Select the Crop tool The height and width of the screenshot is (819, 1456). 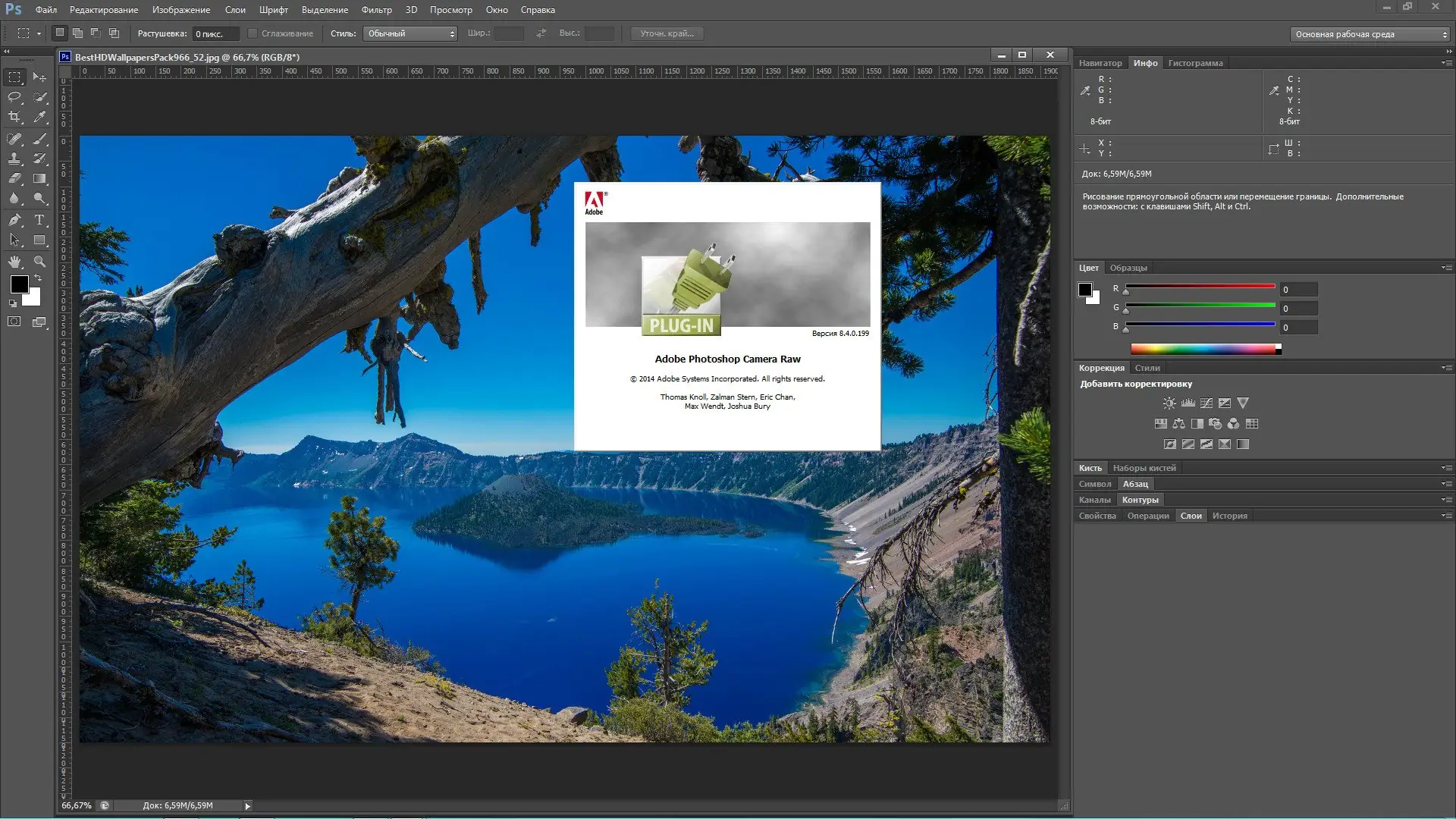(x=14, y=117)
